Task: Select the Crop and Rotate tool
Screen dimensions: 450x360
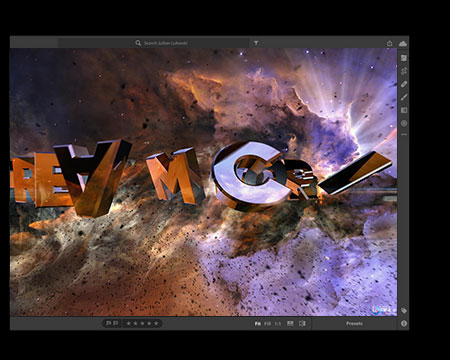Action: pos(404,71)
